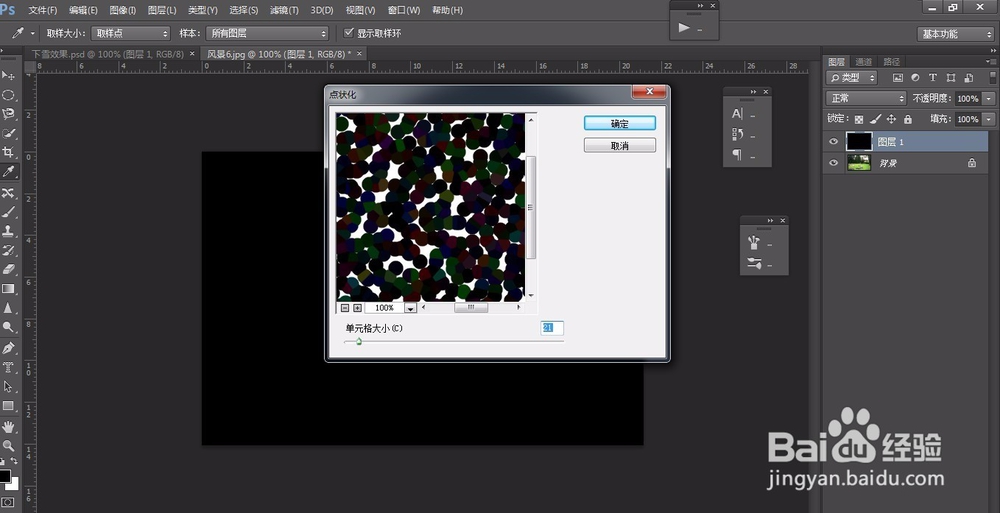Switch to the 下雪效果.psd document tab
This screenshot has height=513, width=1000.
108,54
